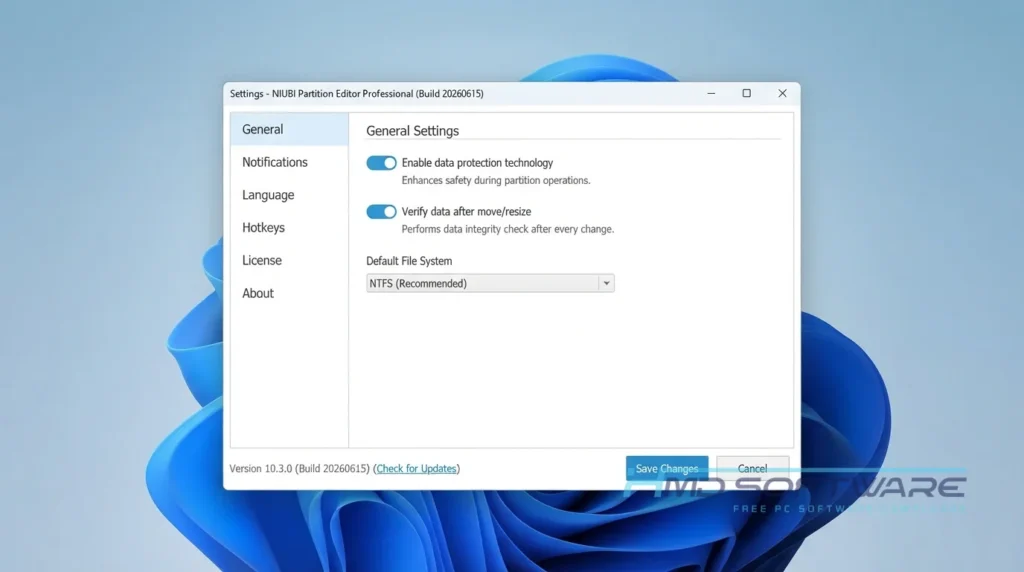Click Version 10.3.0 build text

[x=299, y=469]
